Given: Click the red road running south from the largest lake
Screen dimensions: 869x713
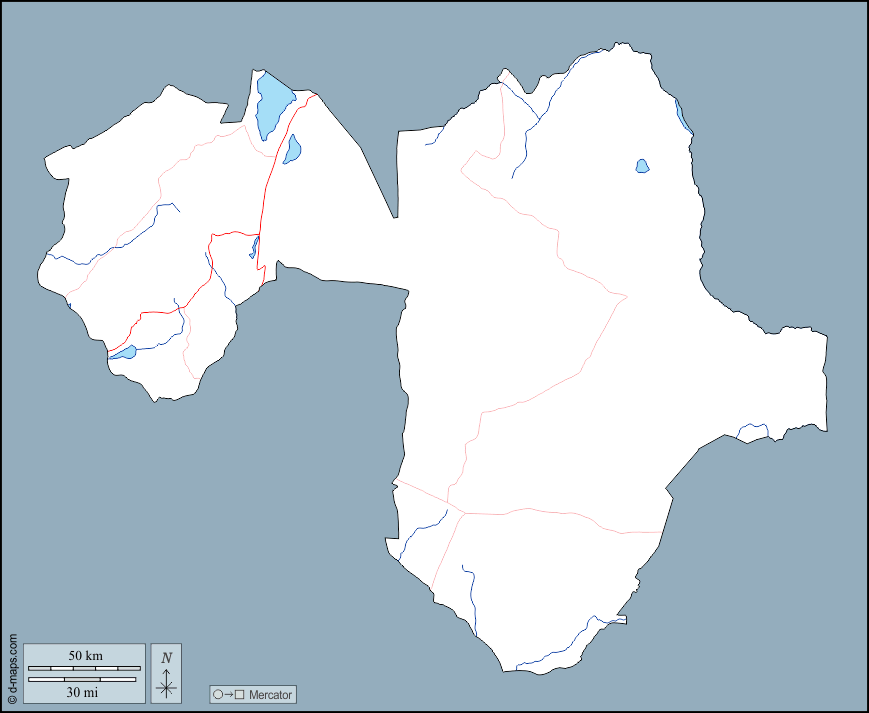Looking at the screenshot, I should click(x=268, y=180).
